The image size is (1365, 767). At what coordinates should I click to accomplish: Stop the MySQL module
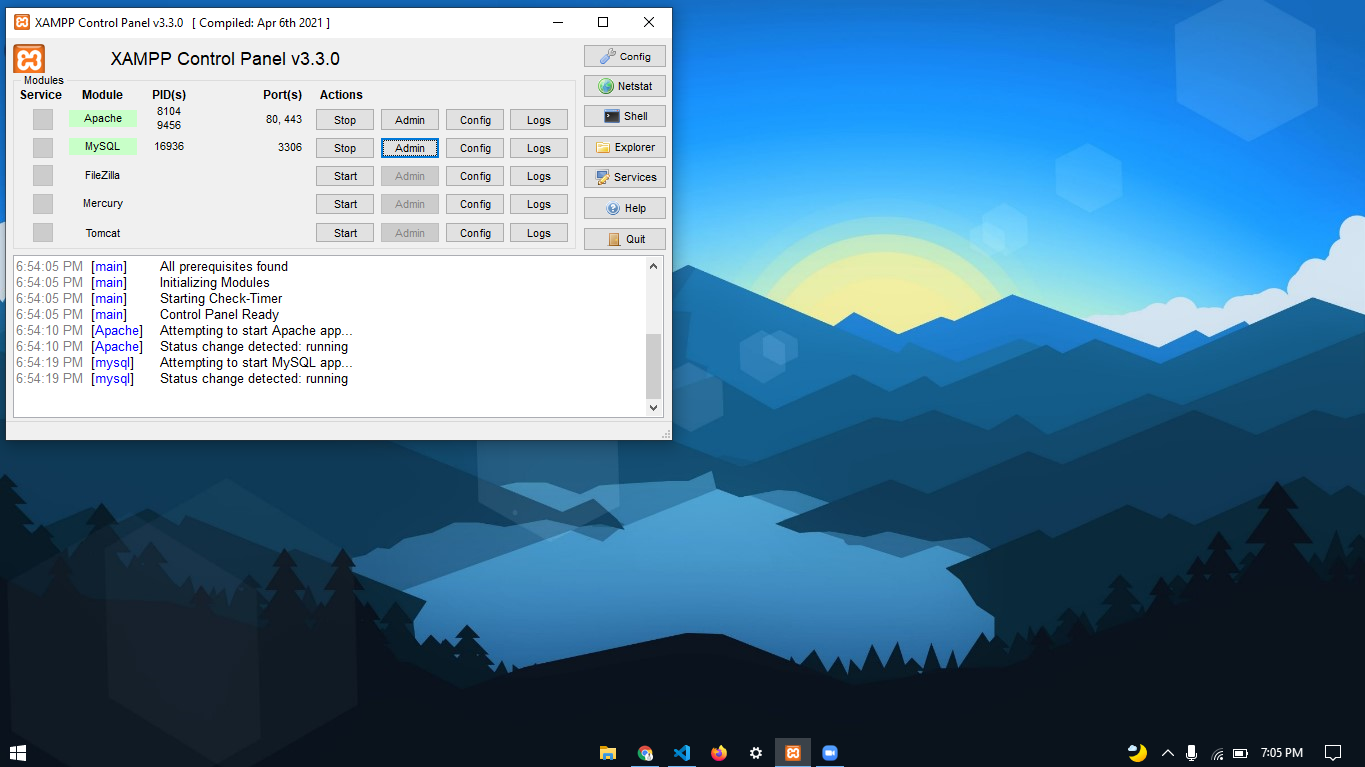(345, 148)
